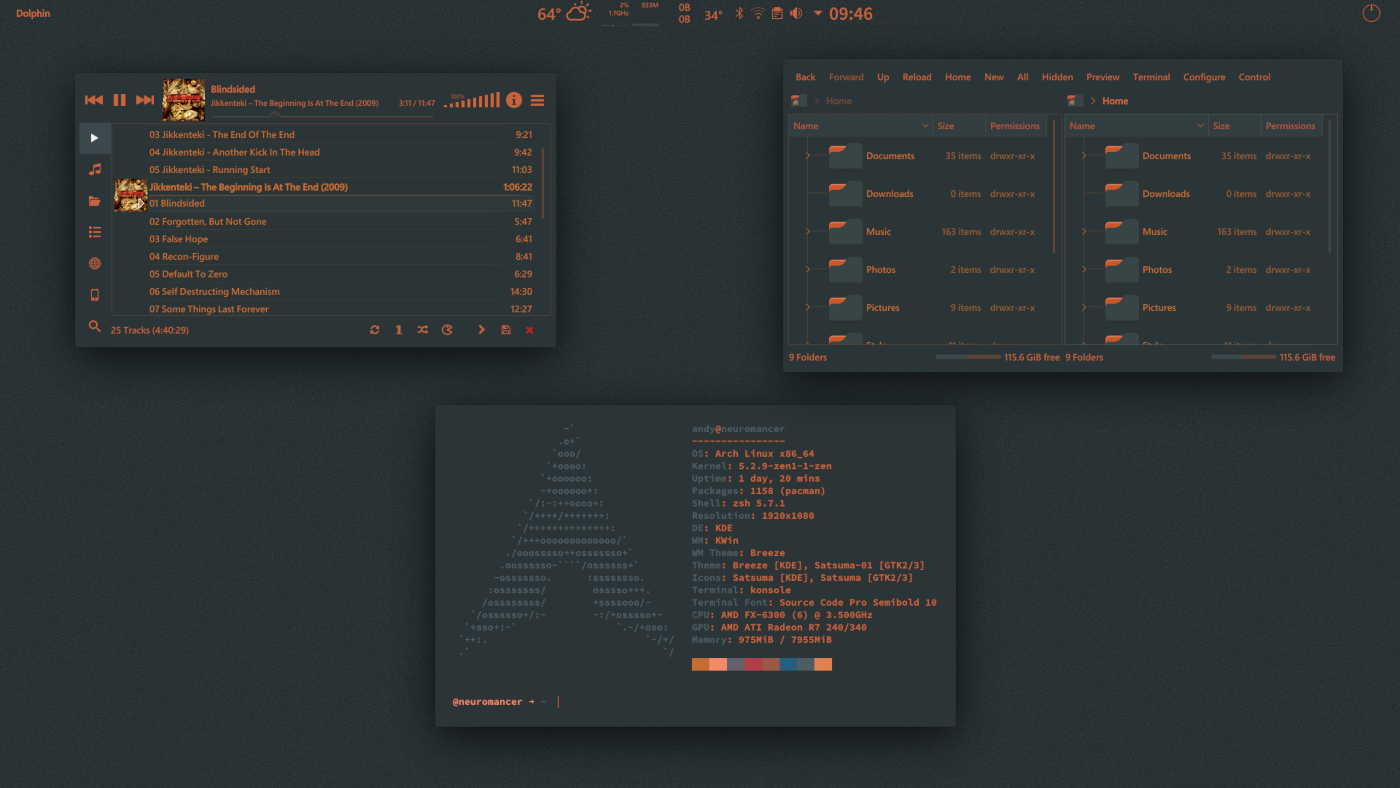The width and height of the screenshot is (1400, 788).
Task: Toggle single track mode icon
Action: pyautogui.click(x=398, y=330)
